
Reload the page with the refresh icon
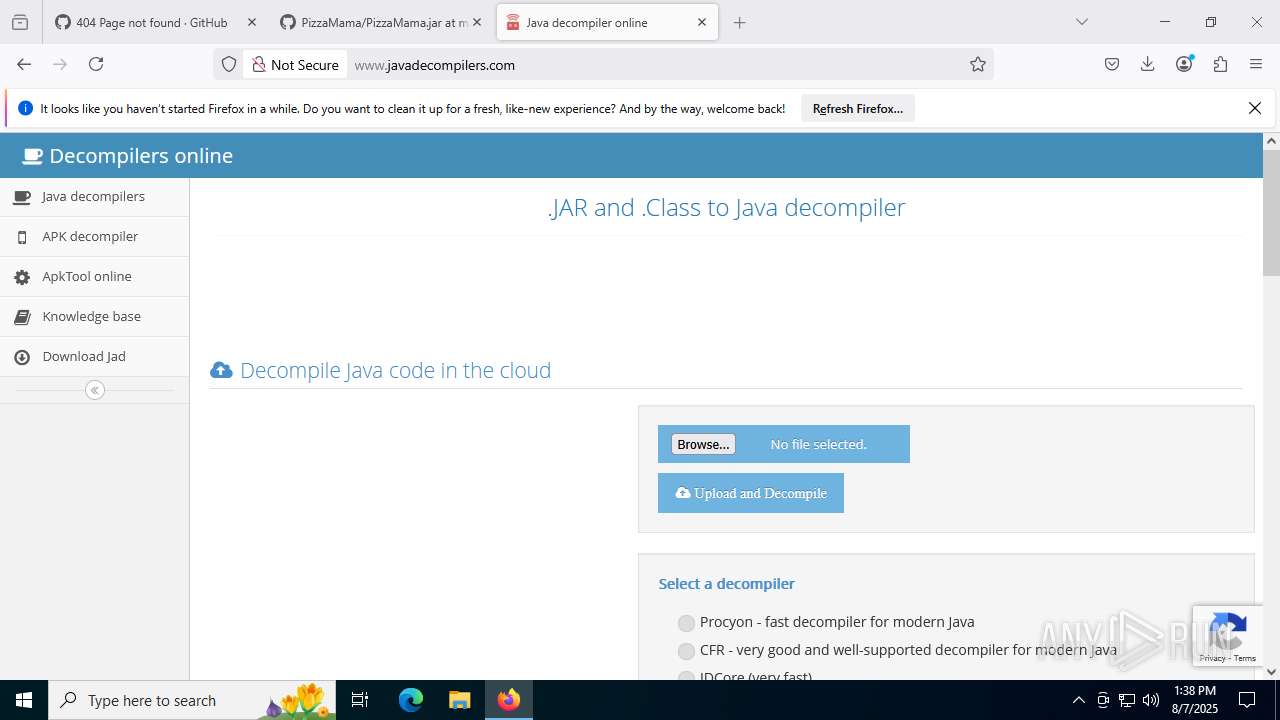96,64
